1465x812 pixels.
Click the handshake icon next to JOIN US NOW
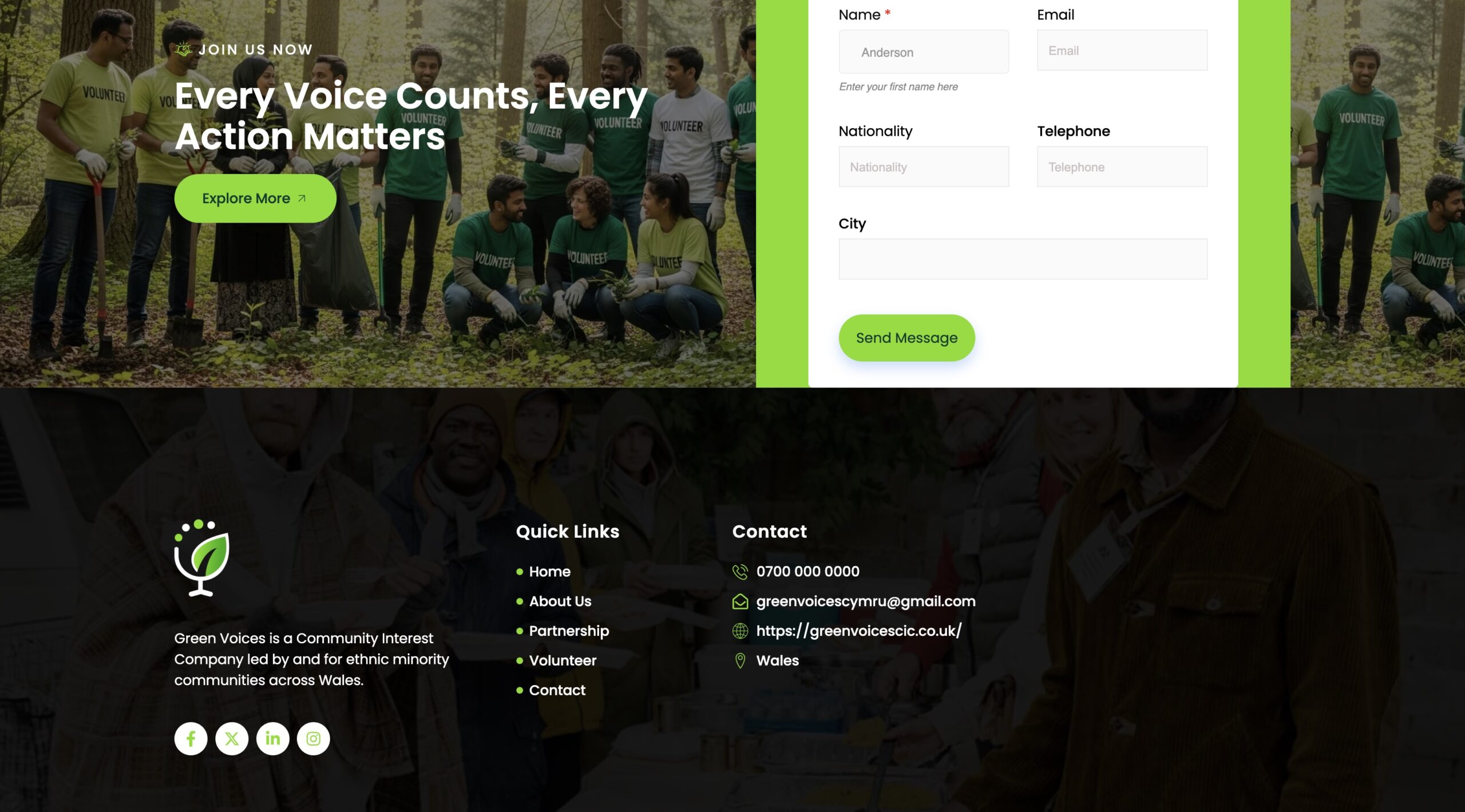point(183,49)
